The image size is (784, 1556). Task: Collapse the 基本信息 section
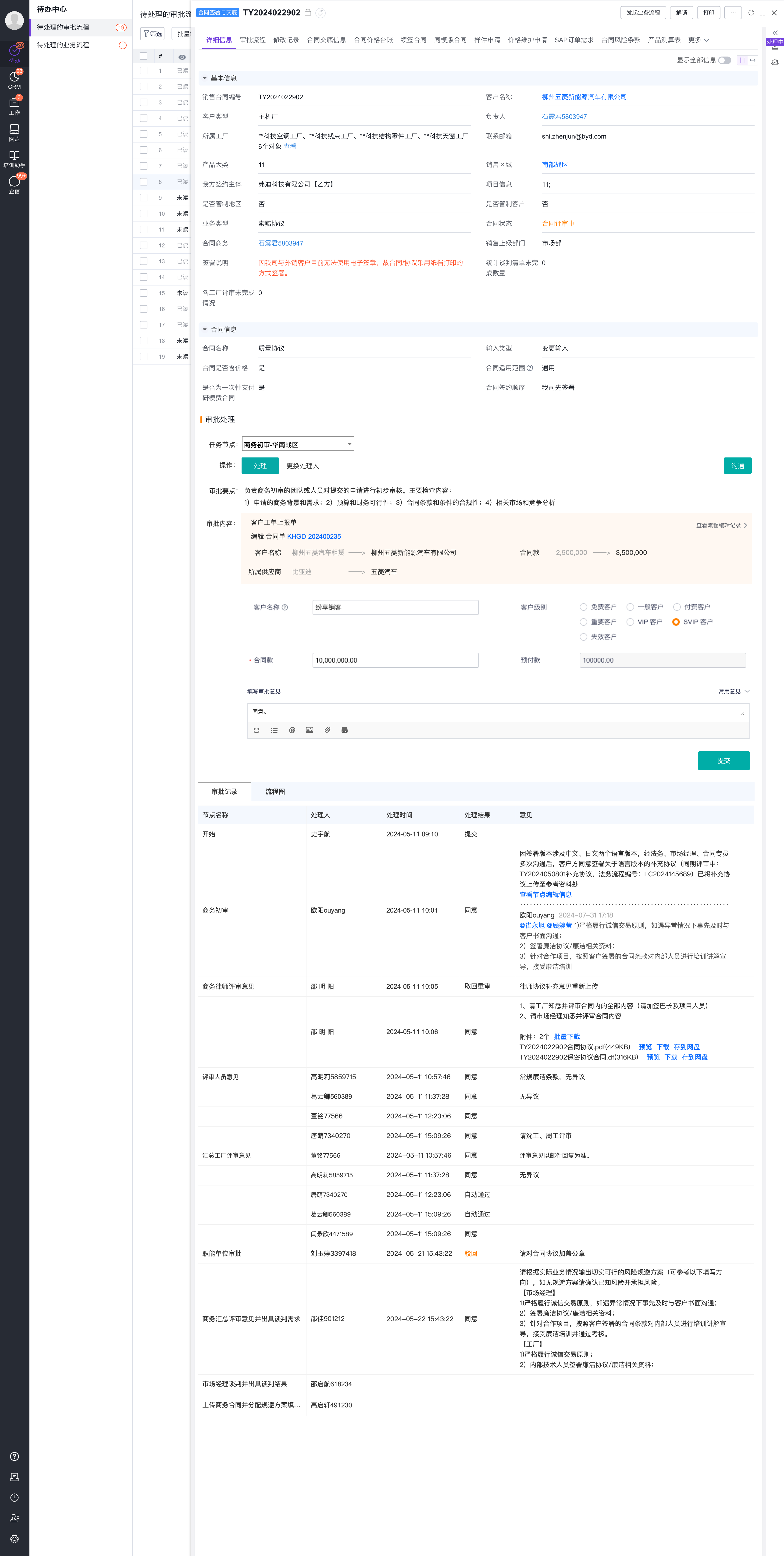click(x=205, y=78)
